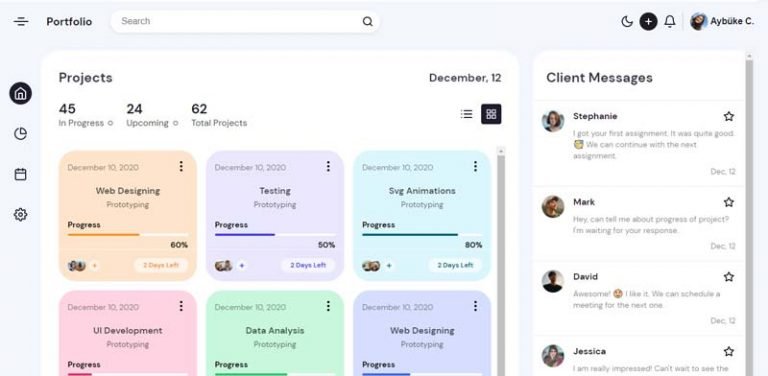Click the Portfolio title link

click(x=69, y=22)
